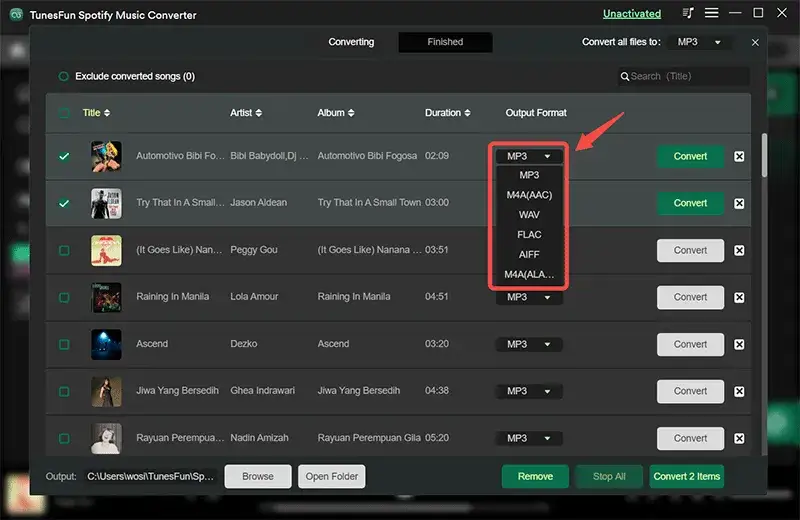Screen dimensions: 800x520
Task: Sort the list by Artist column arrows
Action: pos(259,113)
